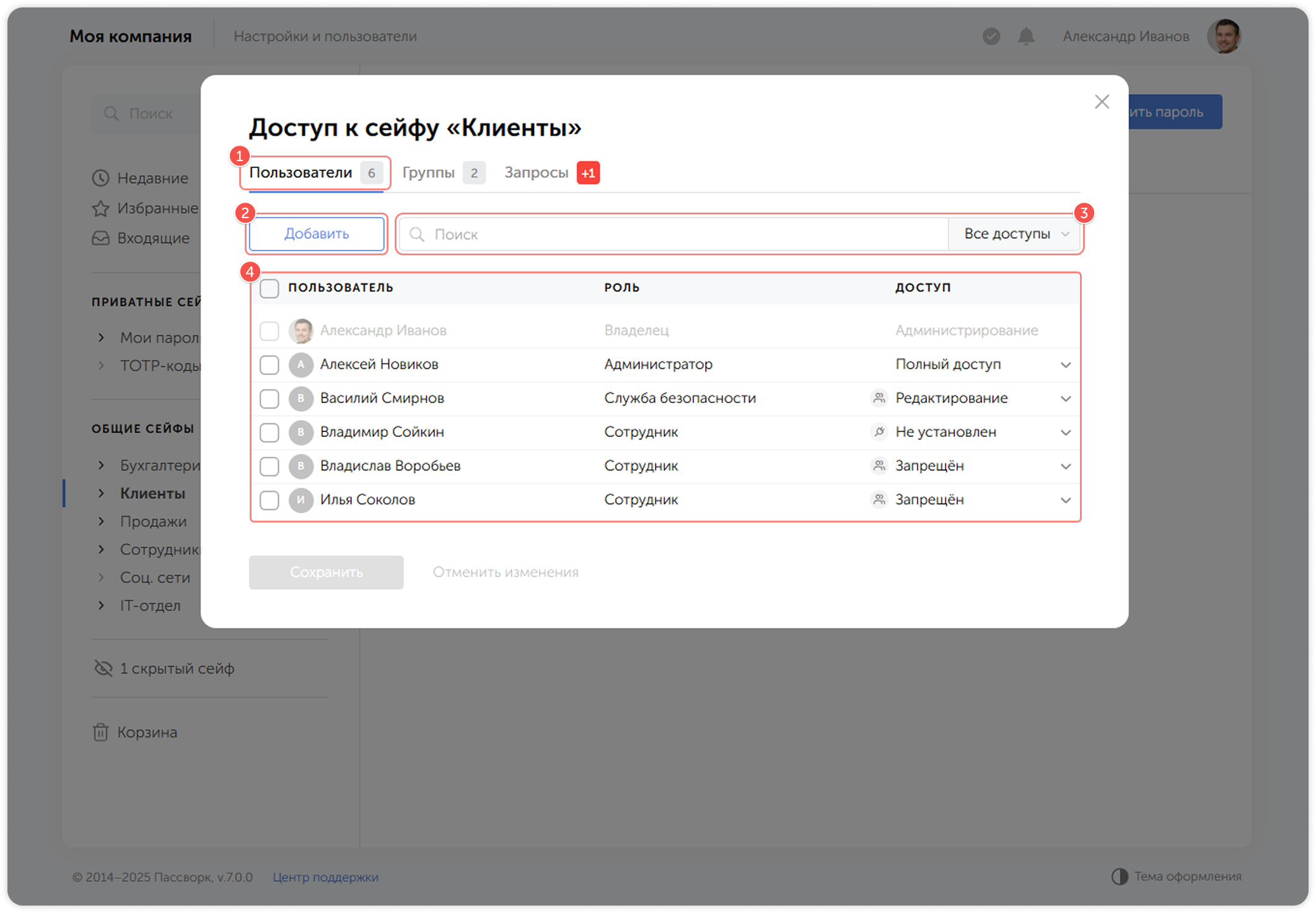Click Василий Смирнов letter avatar

click(301, 399)
